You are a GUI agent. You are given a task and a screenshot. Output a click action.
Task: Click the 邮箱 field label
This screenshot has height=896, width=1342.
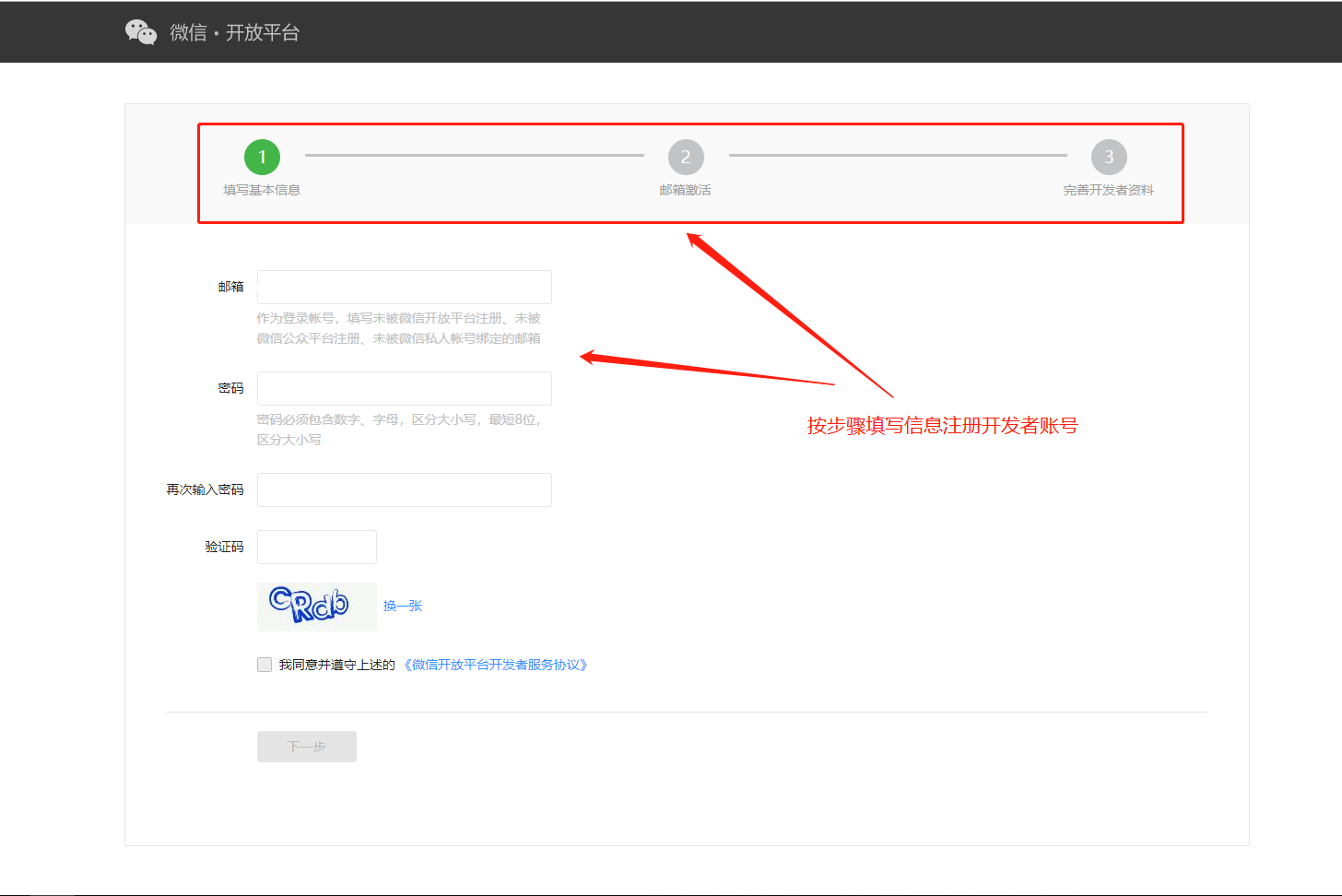pos(231,287)
